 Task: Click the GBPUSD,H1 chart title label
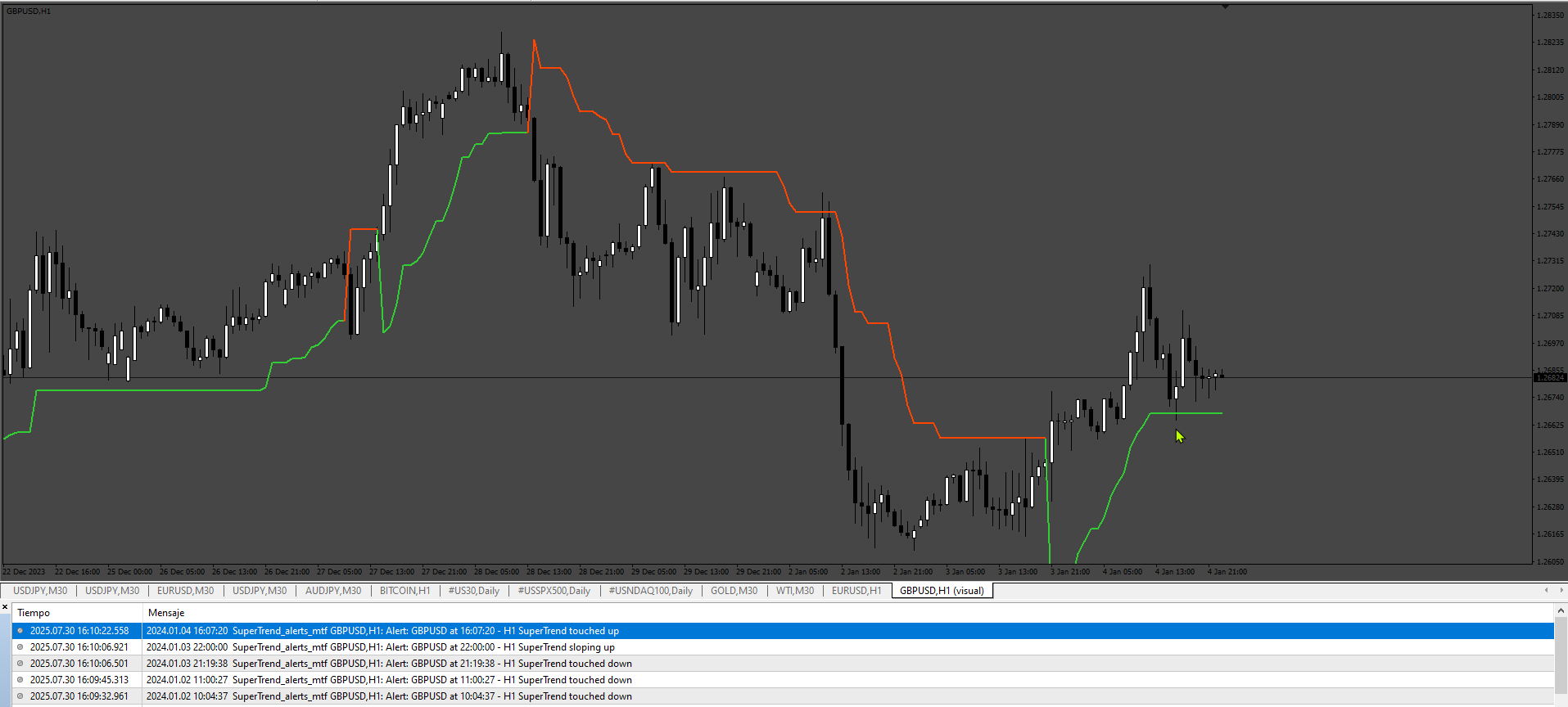(x=29, y=11)
